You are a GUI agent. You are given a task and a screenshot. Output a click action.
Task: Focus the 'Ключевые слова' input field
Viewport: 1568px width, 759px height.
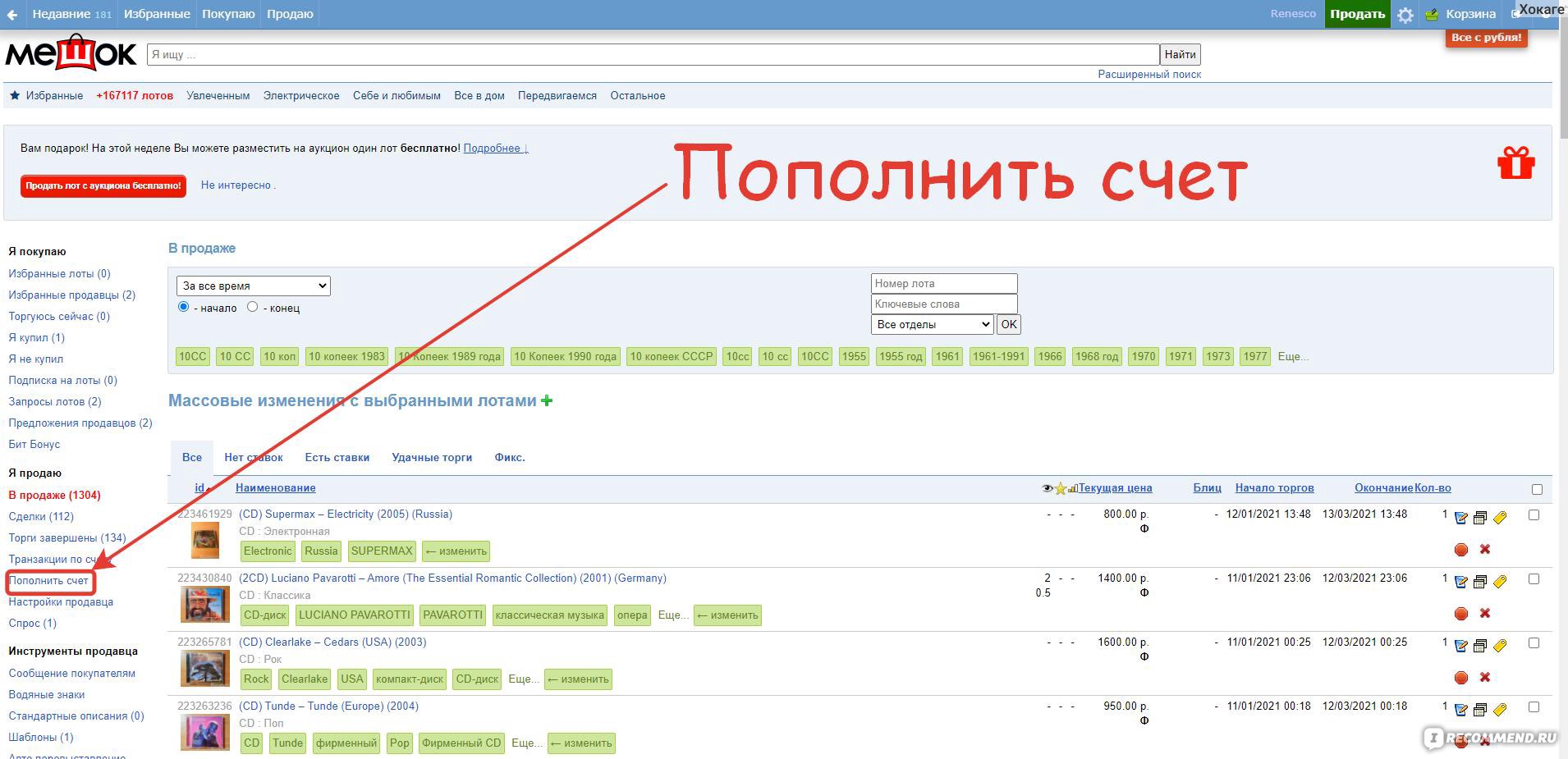pyautogui.click(x=944, y=304)
